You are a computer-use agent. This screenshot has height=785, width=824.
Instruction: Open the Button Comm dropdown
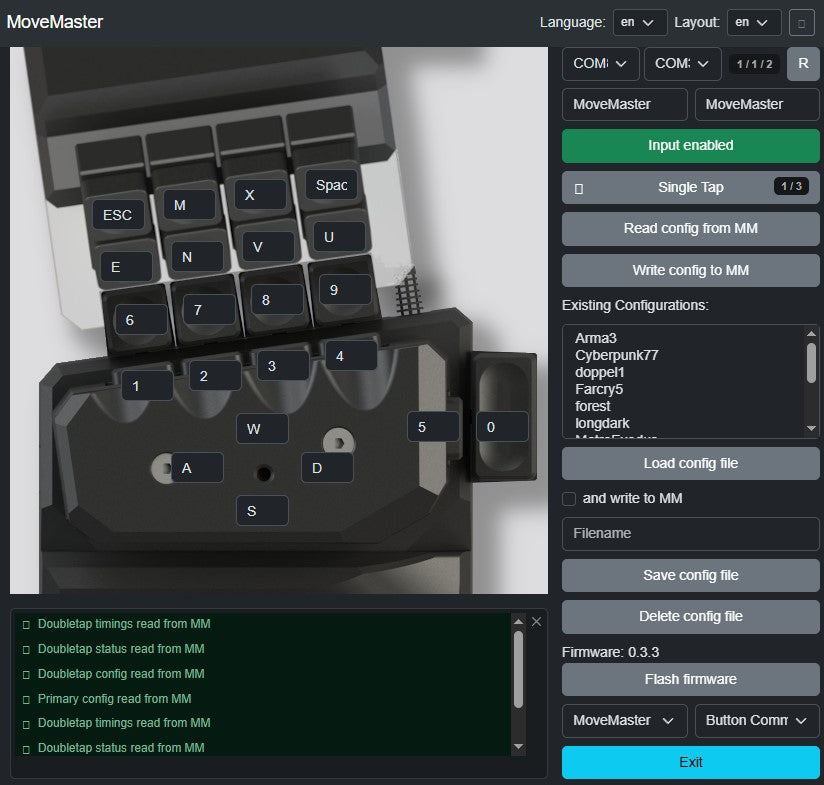[x=757, y=720]
